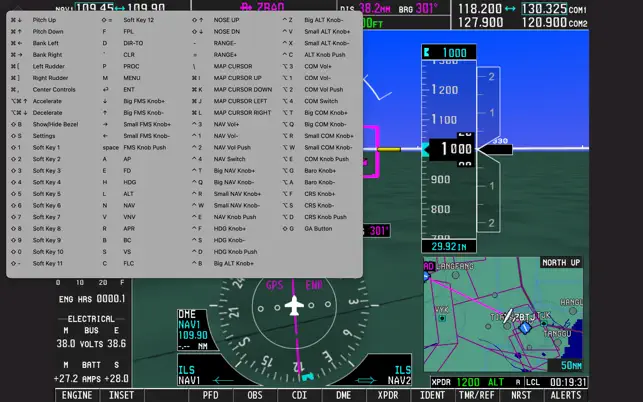Click the 'CRS Knob Push' shortcut row

pyautogui.click(x=315, y=217)
